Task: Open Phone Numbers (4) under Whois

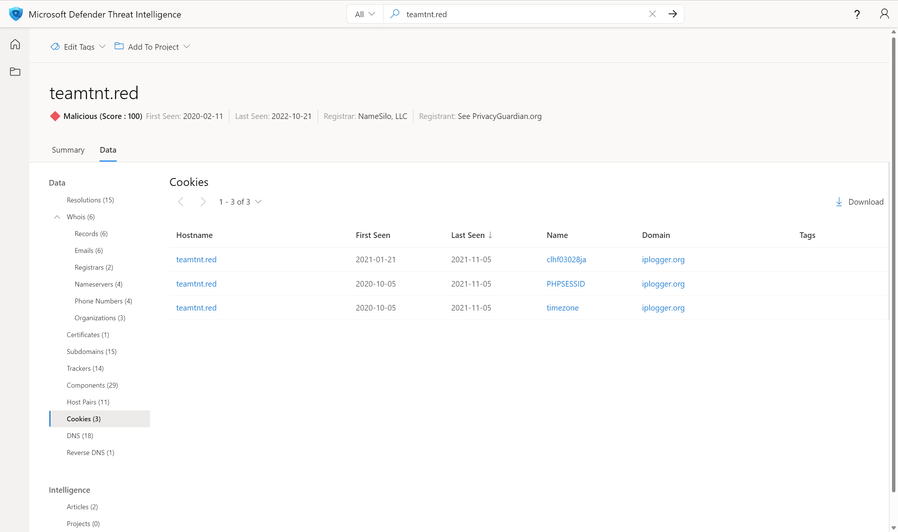Action: coord(103,301)
